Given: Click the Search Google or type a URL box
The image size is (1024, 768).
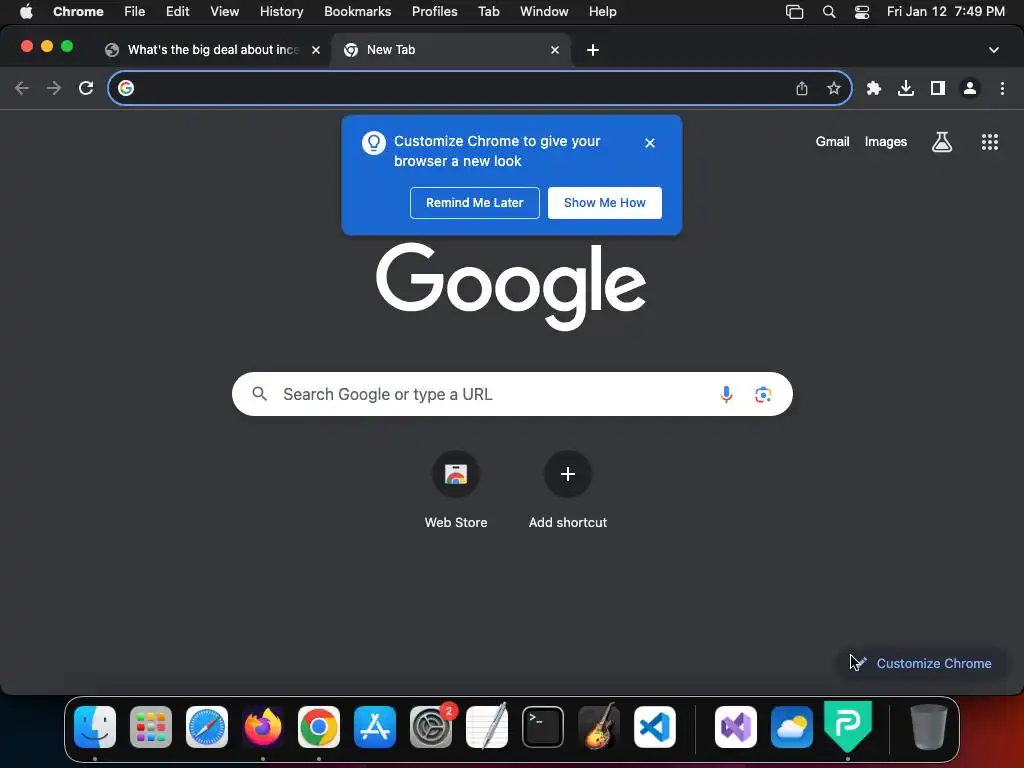Looking at the screenshot, I should [512, 394].
